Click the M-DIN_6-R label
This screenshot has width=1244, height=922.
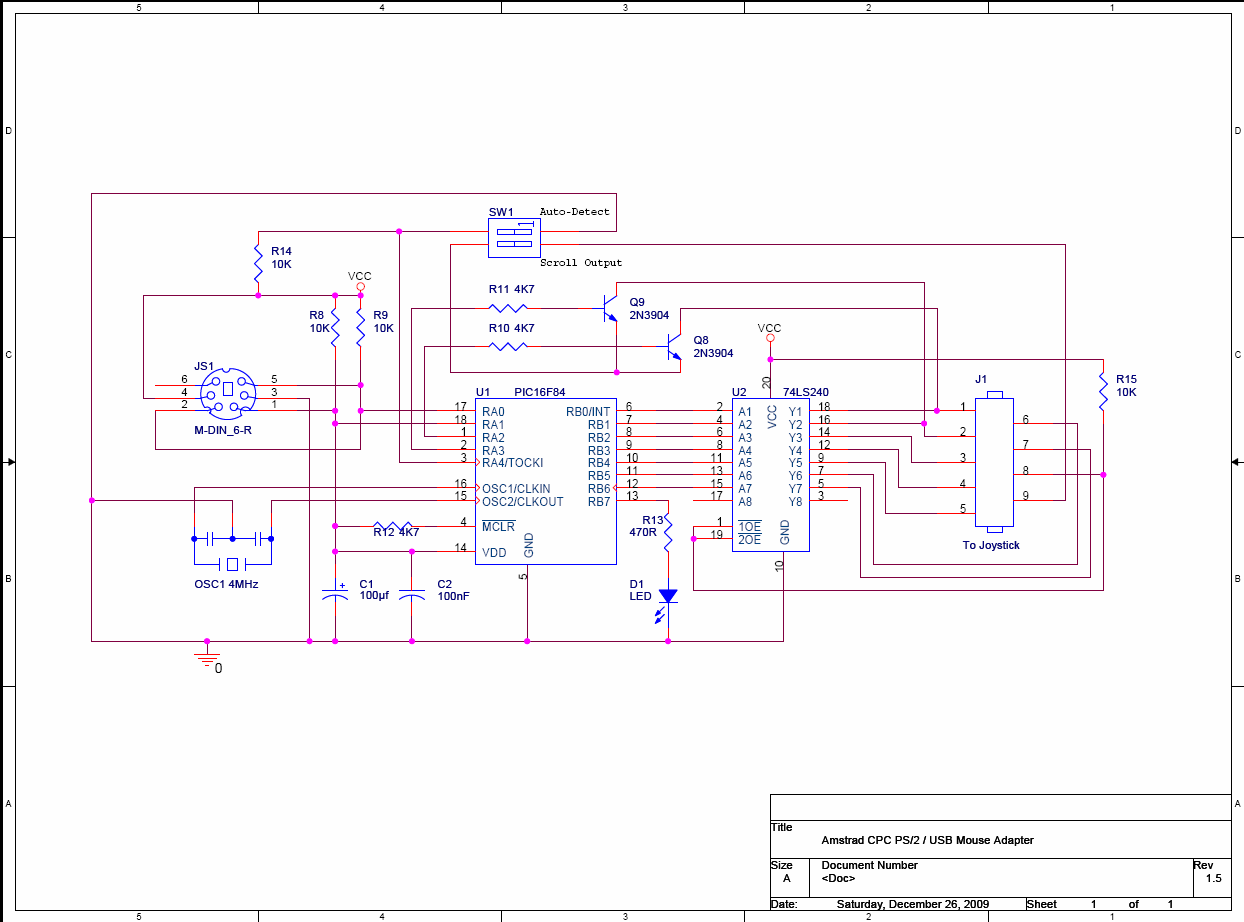point(225,429)
